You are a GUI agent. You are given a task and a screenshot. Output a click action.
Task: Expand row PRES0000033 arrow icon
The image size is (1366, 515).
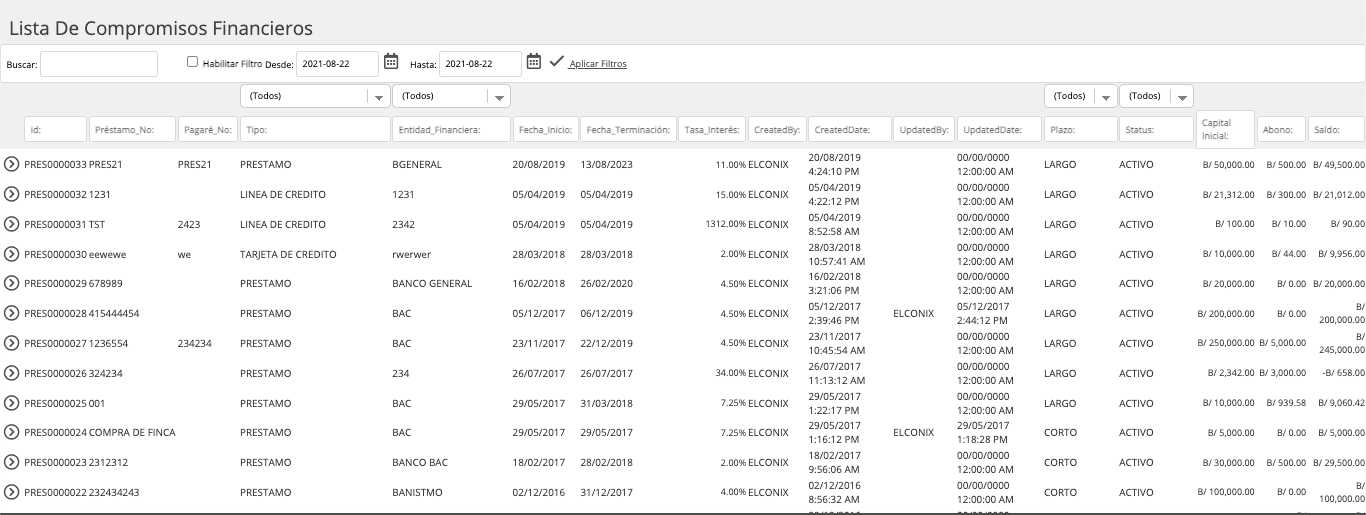pos(12,164)
